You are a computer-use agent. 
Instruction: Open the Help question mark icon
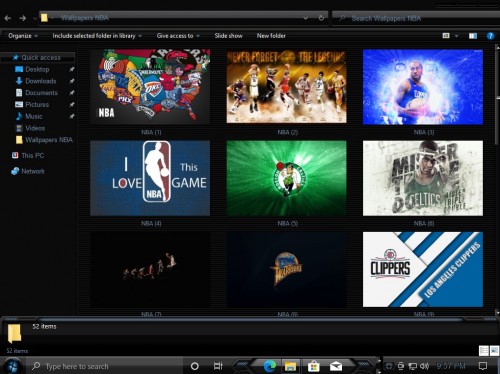(x=490, y=36)
